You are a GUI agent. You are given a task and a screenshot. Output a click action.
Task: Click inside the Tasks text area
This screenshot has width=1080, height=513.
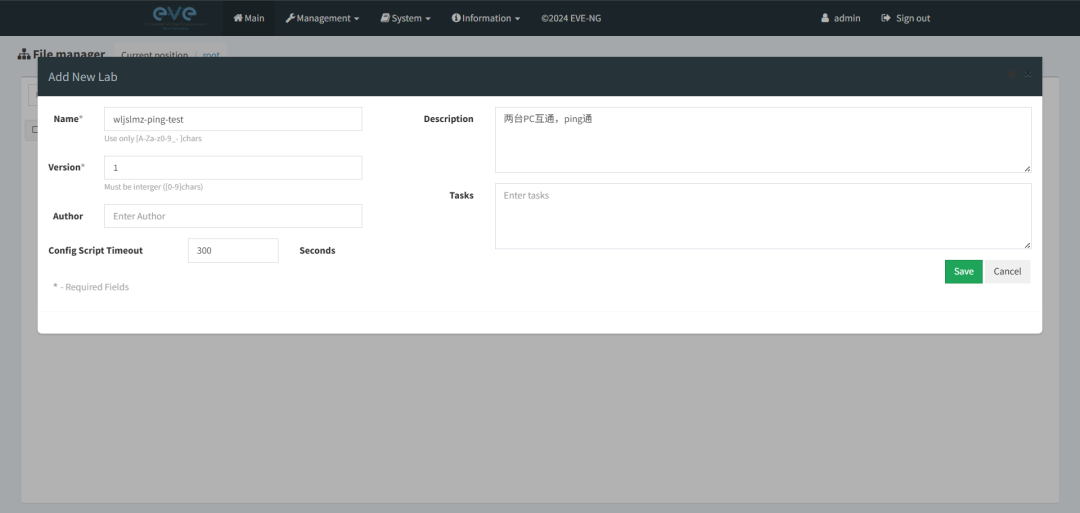(763, 216)
